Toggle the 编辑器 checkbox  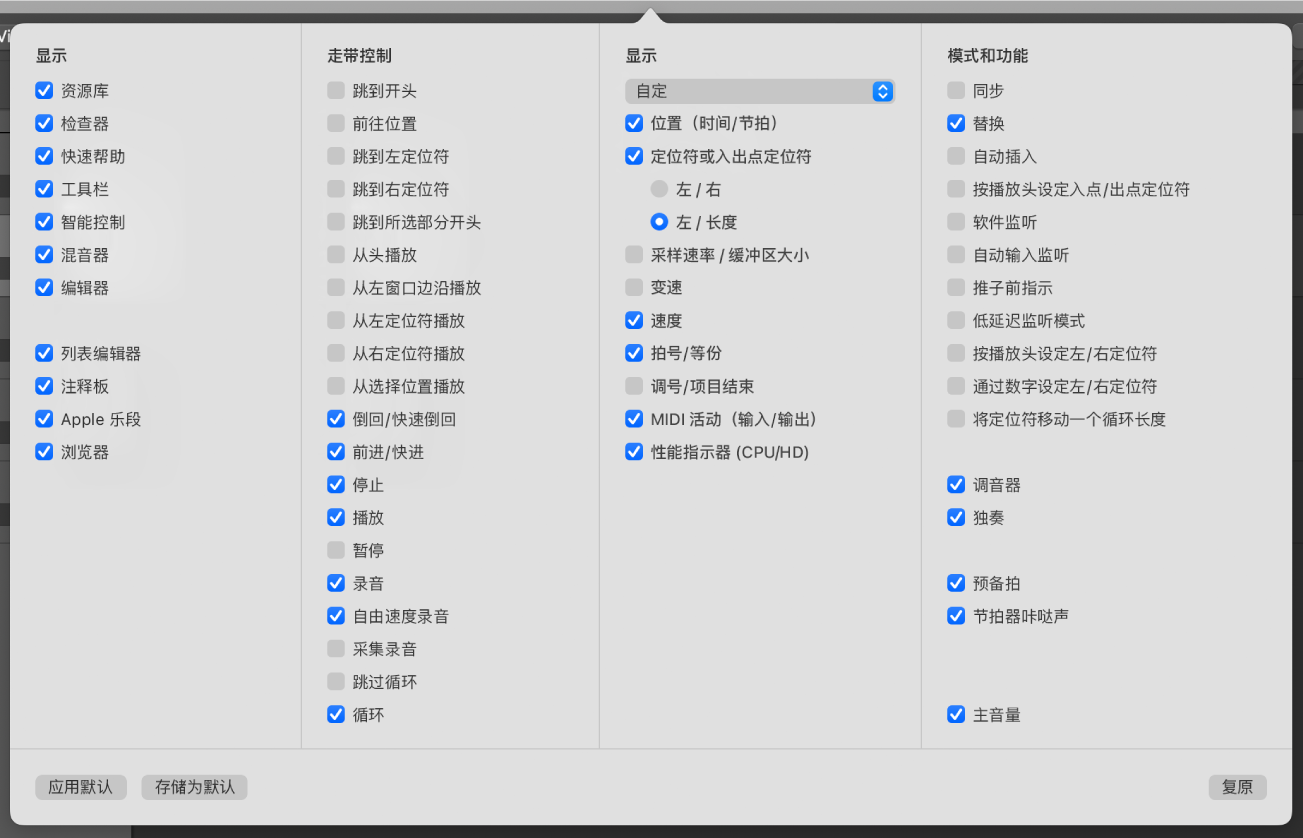(x=44, y=288)
